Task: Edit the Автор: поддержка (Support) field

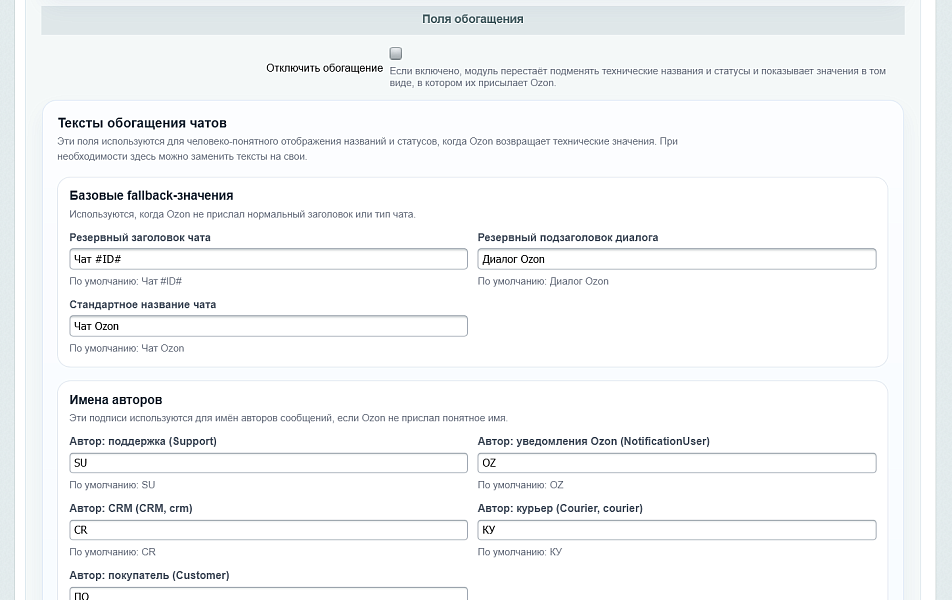Action: tap(268, 463)
